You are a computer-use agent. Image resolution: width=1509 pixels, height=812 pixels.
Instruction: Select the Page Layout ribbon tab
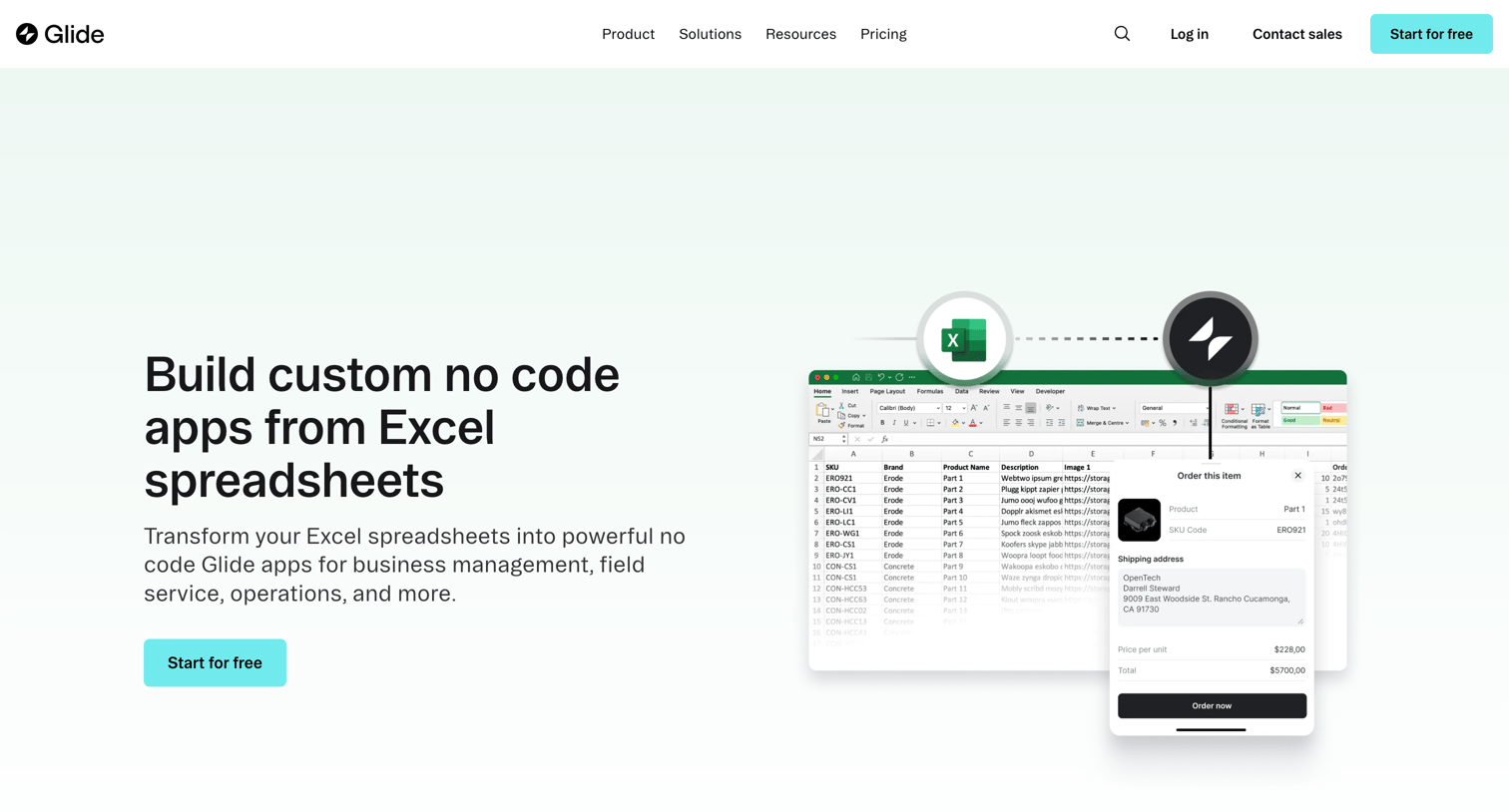pyautogui.click(x=887, y=391)
